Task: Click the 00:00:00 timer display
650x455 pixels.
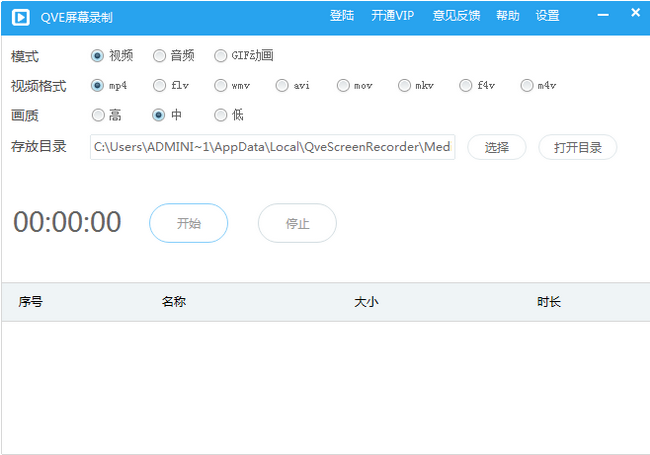Action: pos(67,222)
